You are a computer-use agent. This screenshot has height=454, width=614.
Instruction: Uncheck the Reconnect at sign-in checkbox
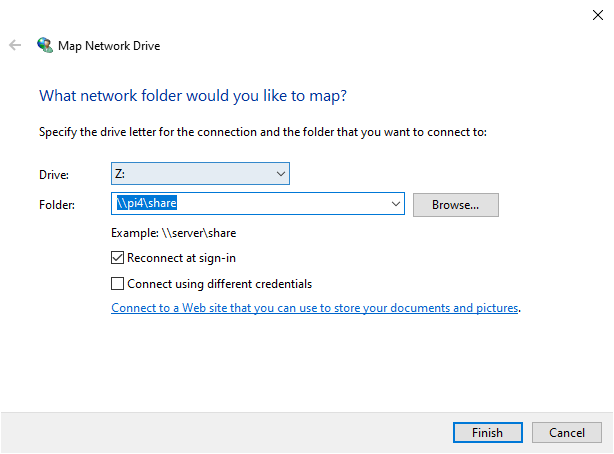pyautogui.click(x=118, y=258)
